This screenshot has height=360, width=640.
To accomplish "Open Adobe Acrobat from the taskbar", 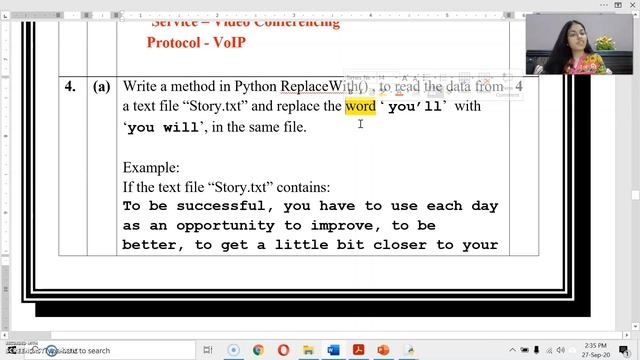I will (358, 350).
